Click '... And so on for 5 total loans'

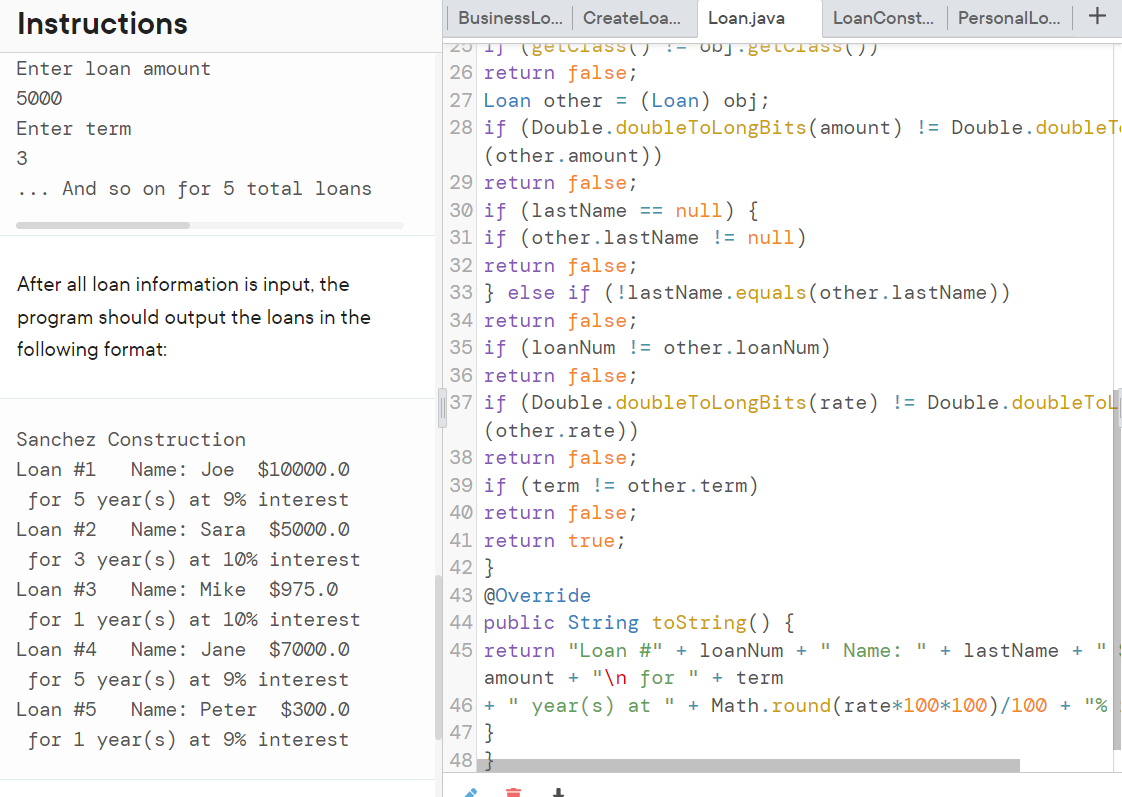click(194, 189)
